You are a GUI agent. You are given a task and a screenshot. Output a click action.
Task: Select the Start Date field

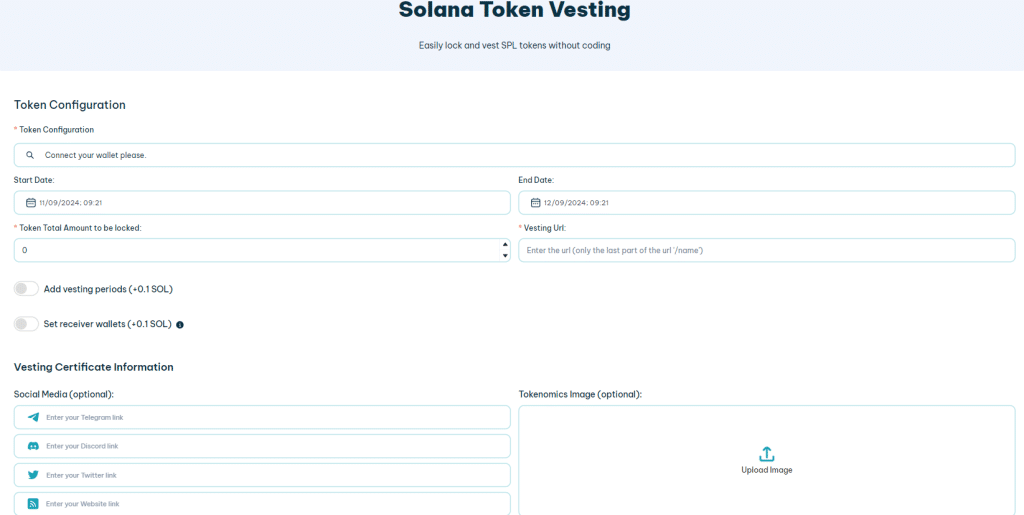click(x=262, y=203)
